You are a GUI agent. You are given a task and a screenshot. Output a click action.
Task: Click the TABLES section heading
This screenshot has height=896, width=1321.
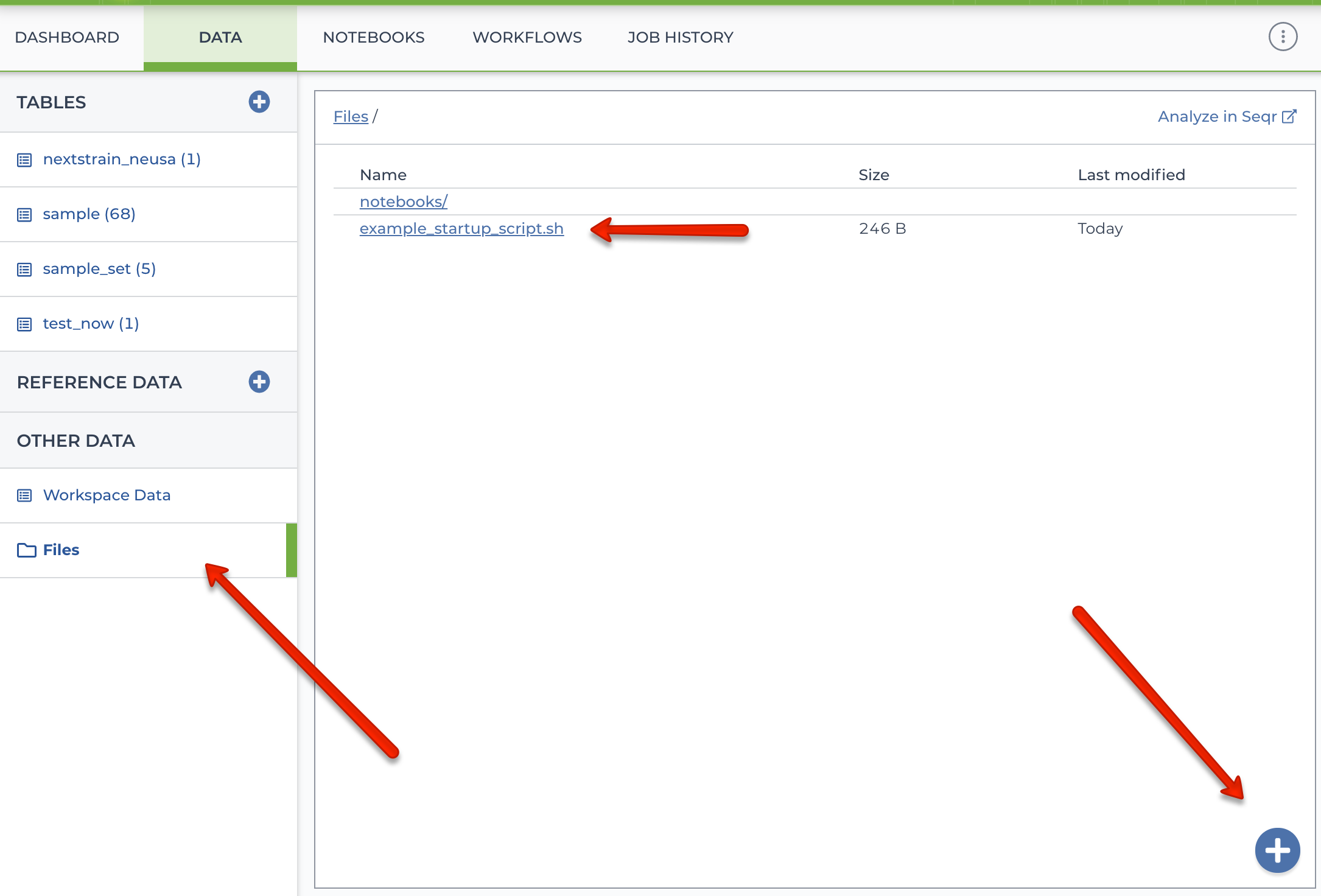pyautogui.click(x=51, y=102)
